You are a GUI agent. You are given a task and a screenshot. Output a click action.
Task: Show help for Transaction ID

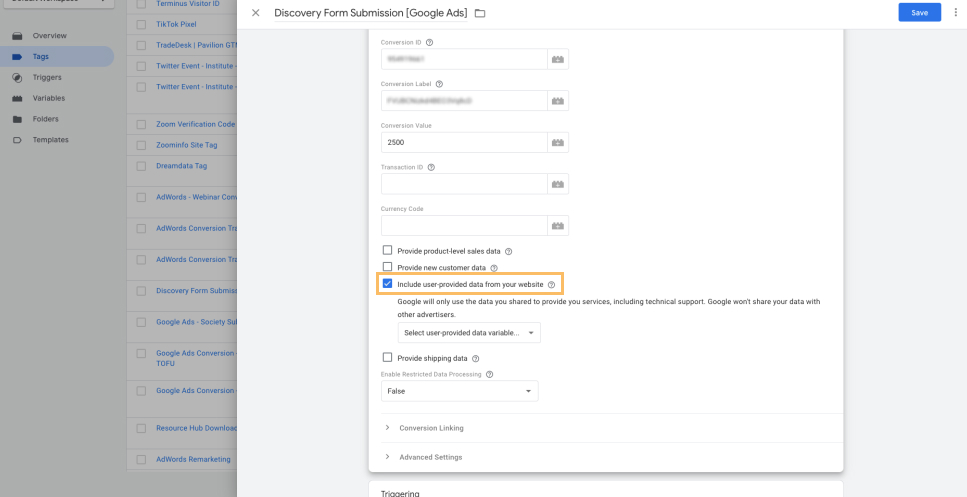click(431, 167)
